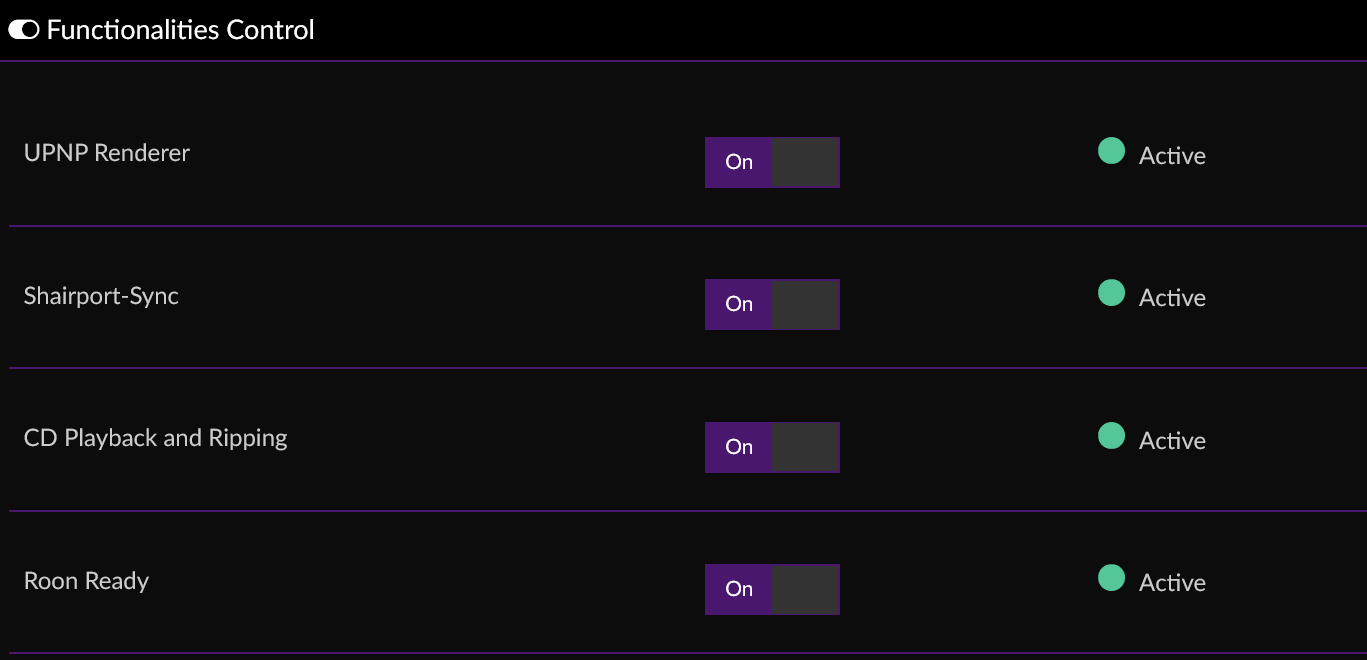Click the gray handle of the Roon Ready switch
Image resolution: width=1367 pixels, height=660 pixels.
pyautogui.click(x=805, y=589)
